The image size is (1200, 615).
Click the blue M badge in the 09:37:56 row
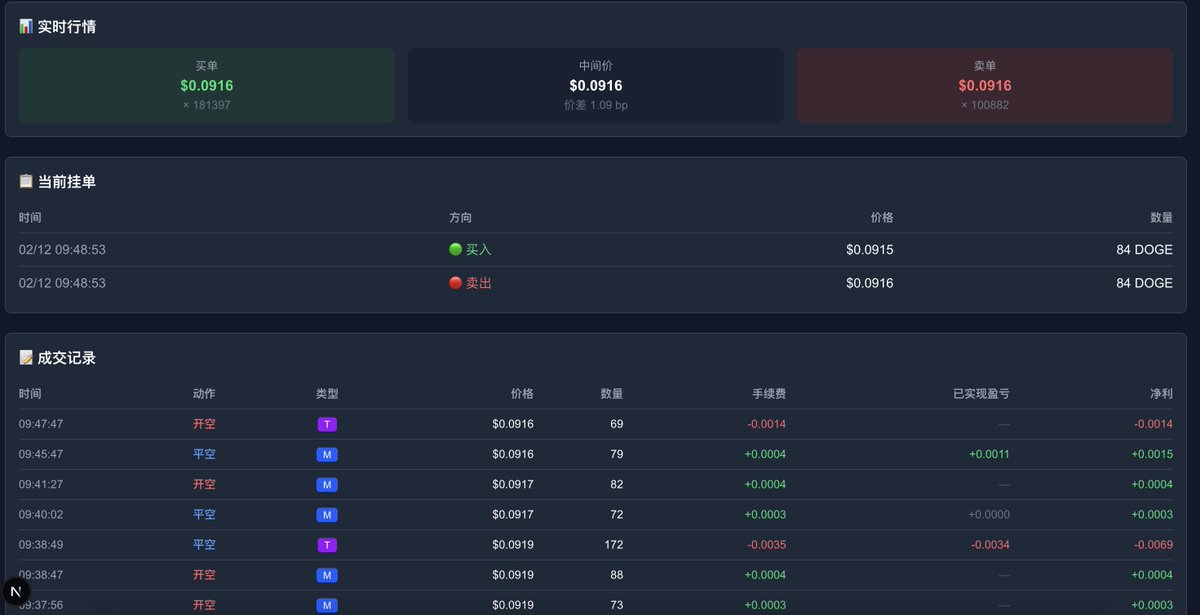[x=327, y=605]
